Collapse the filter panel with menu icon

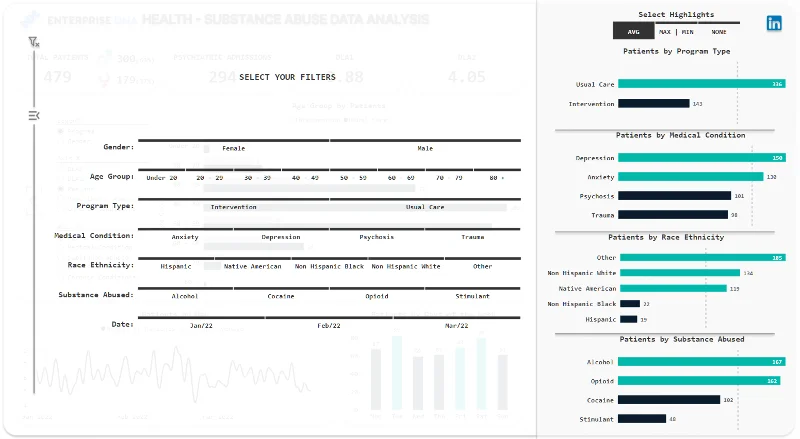pyautogui.click(x=34, y=116)
